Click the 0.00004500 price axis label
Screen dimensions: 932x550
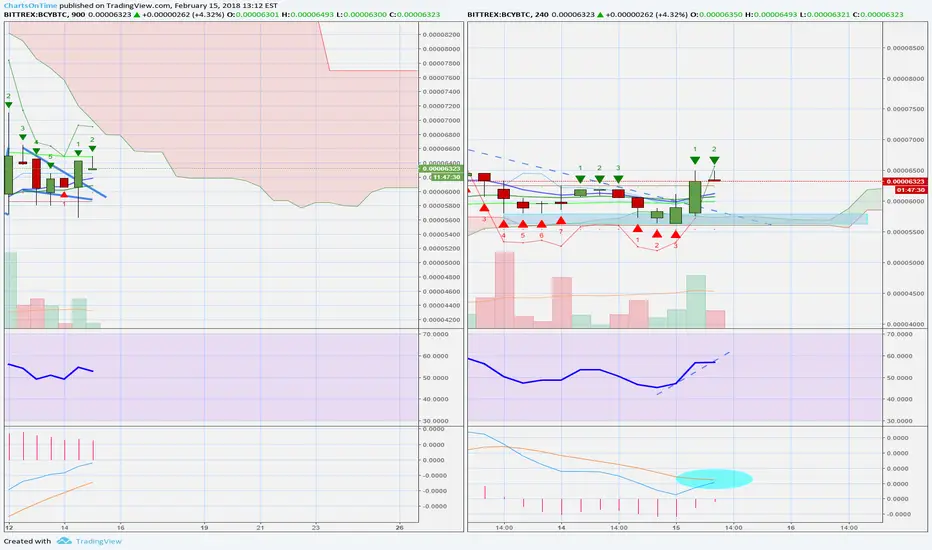pos(905,293)
